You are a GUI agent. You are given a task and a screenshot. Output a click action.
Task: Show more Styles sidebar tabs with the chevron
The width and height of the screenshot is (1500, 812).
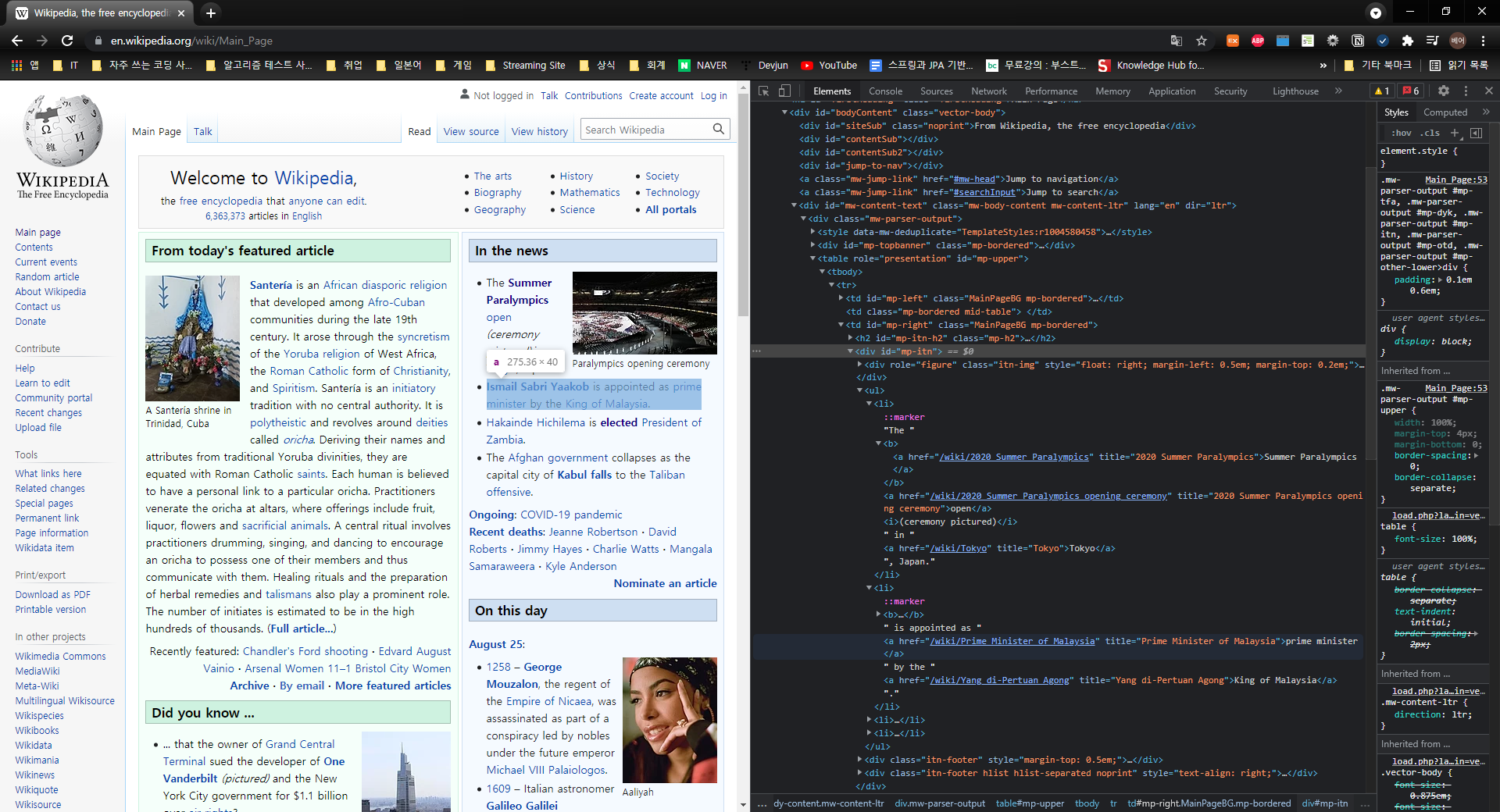click(1486, 112)
